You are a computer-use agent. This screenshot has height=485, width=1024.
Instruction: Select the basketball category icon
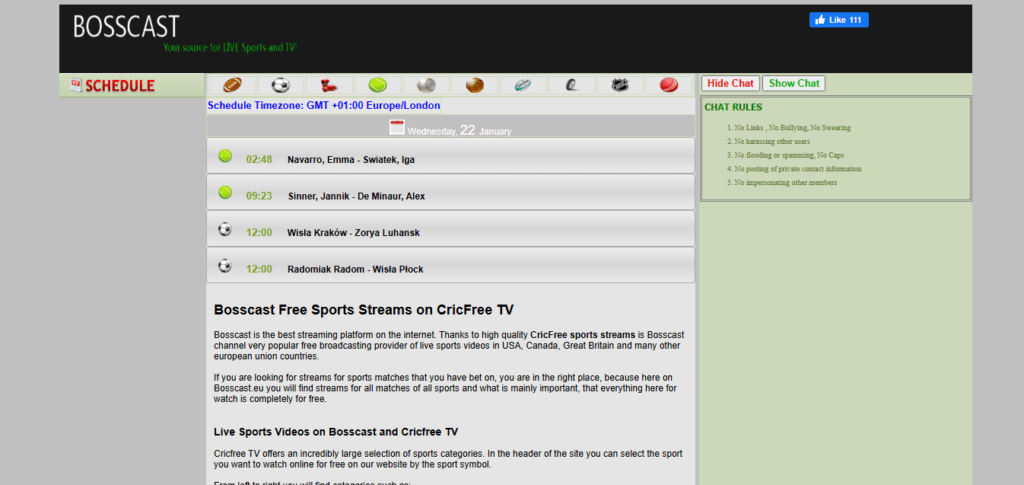tap(475, 85)
